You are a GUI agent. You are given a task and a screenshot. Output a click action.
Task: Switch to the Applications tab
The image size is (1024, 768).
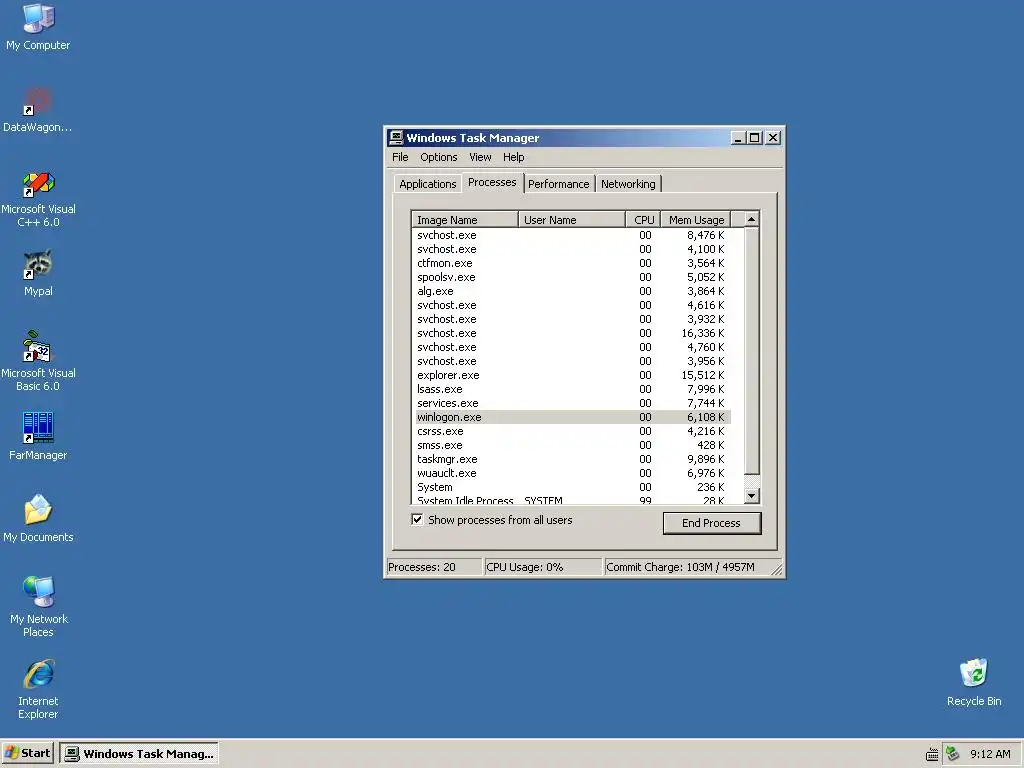coord(428,184)
